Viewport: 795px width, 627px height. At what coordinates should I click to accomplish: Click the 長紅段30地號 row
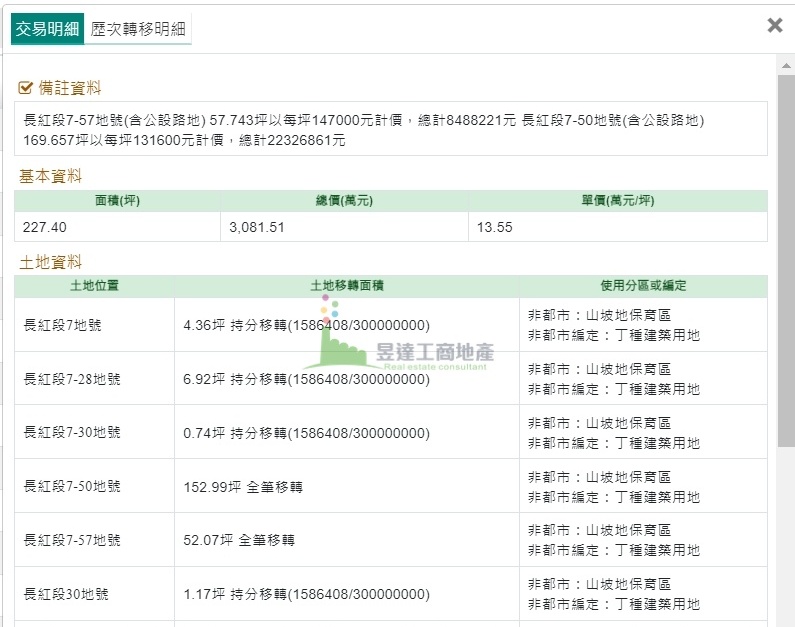(391, 594)
